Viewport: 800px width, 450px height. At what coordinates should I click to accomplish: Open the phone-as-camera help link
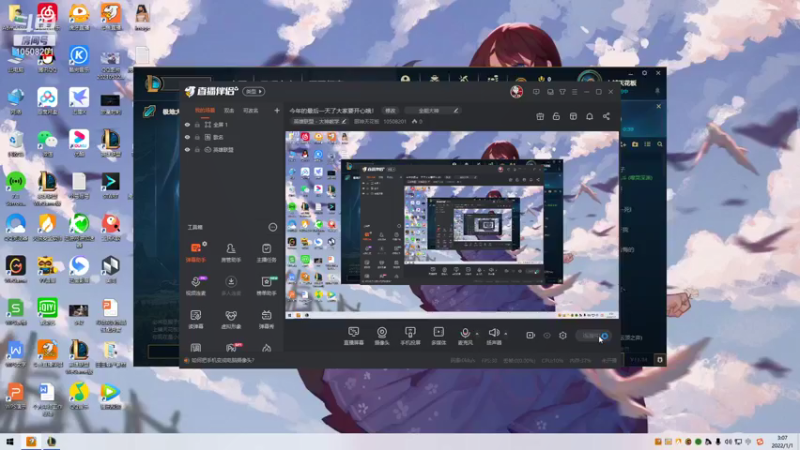click(x=223, y=360)
